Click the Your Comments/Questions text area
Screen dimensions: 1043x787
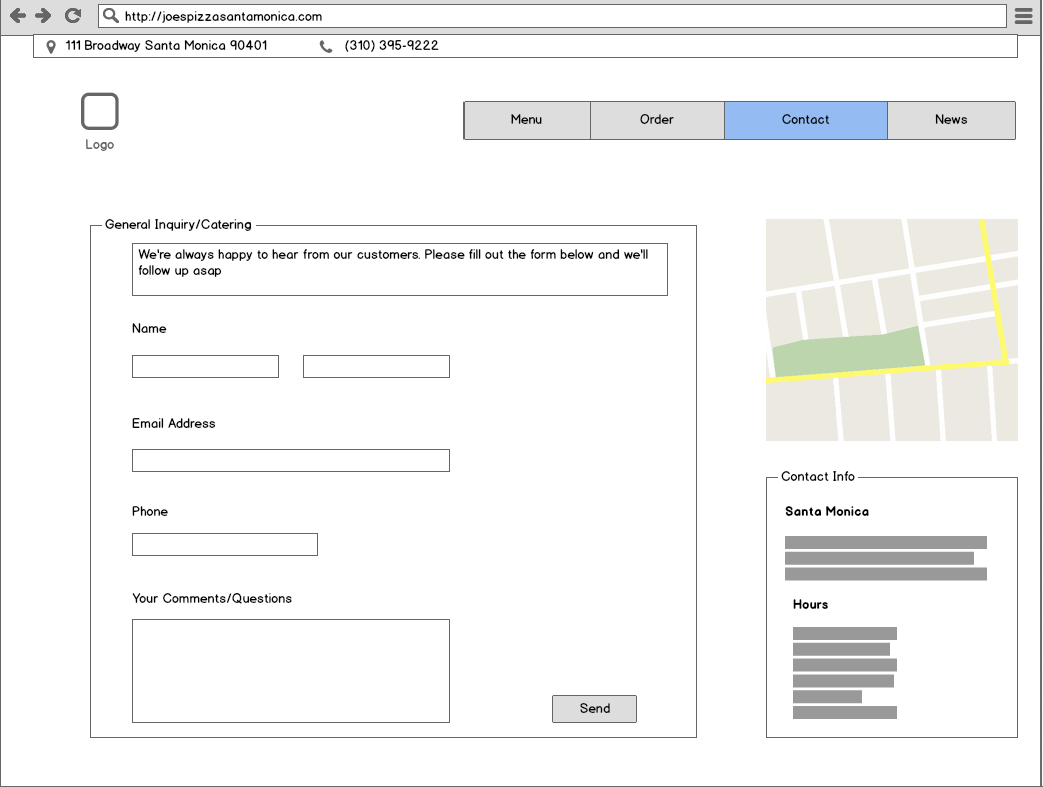tap(290, 670)
